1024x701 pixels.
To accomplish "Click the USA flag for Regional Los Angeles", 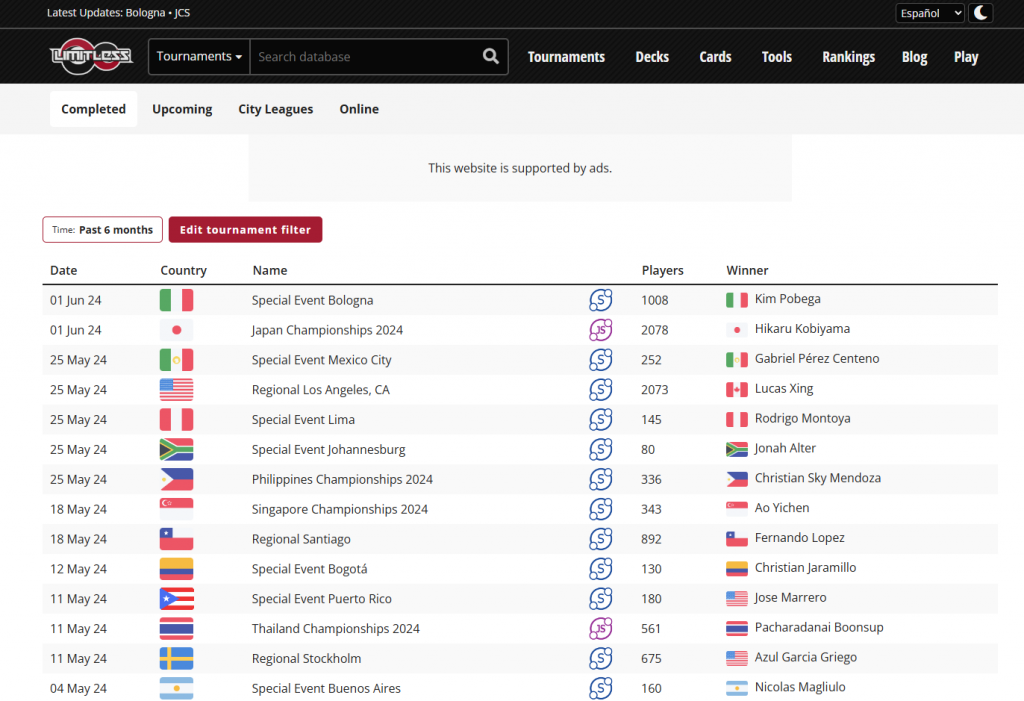I will pyautogui.click(x=176, y=390).
